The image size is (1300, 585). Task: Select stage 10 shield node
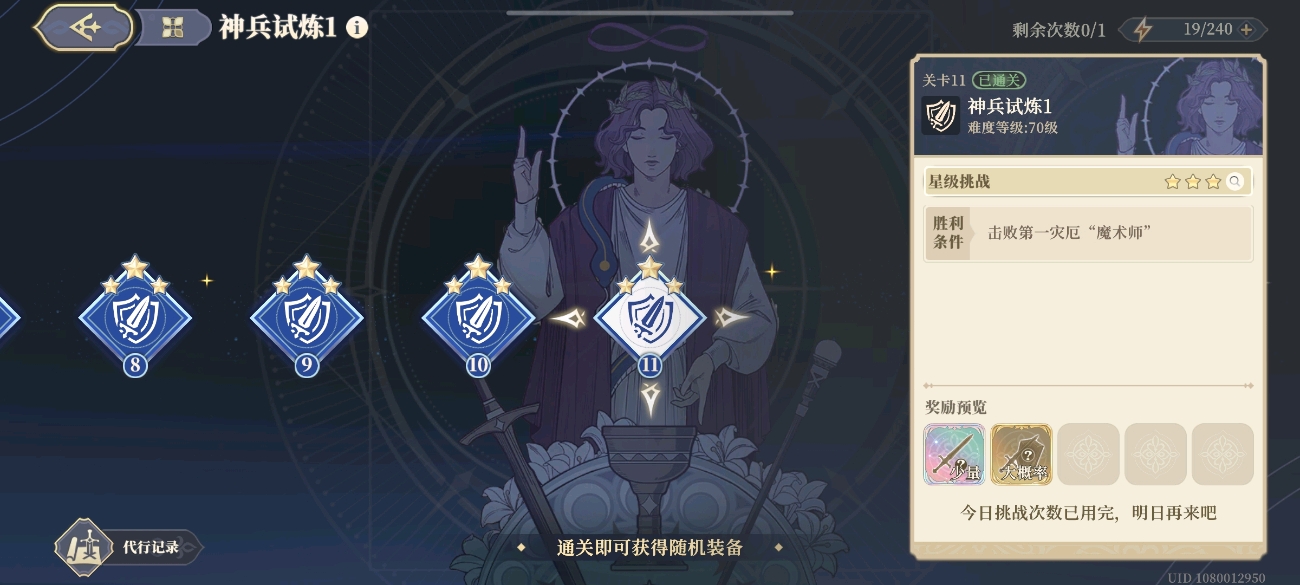click(478, 316)
